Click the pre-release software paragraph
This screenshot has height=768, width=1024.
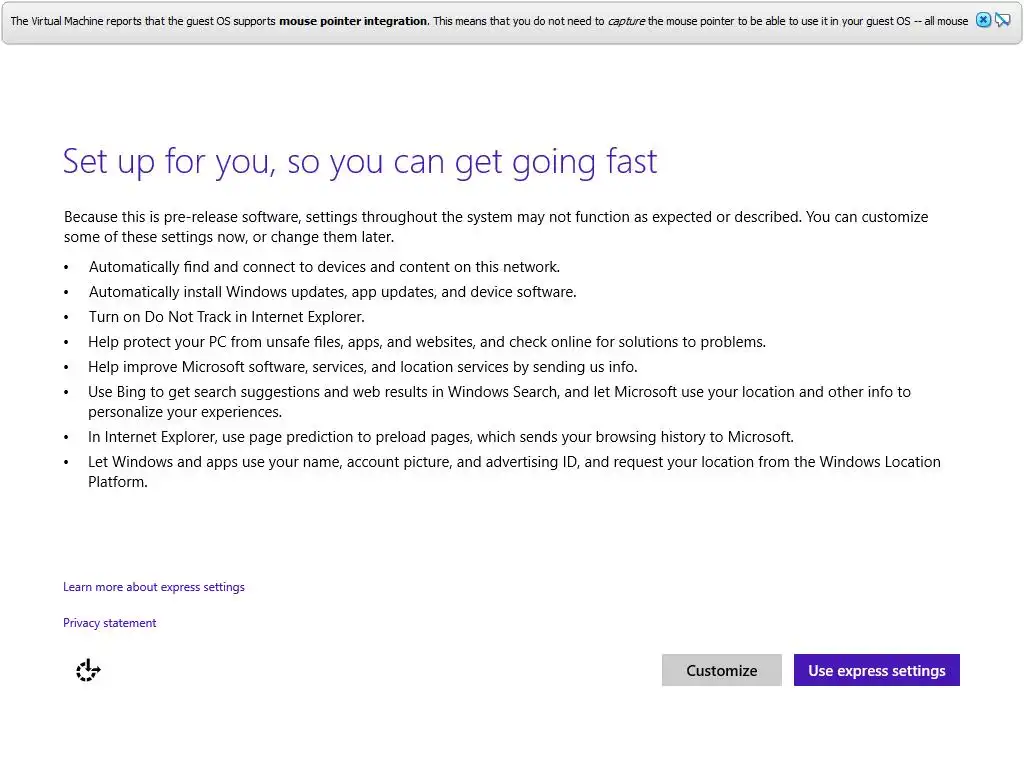pyautogui.click(x=496, y=227)
